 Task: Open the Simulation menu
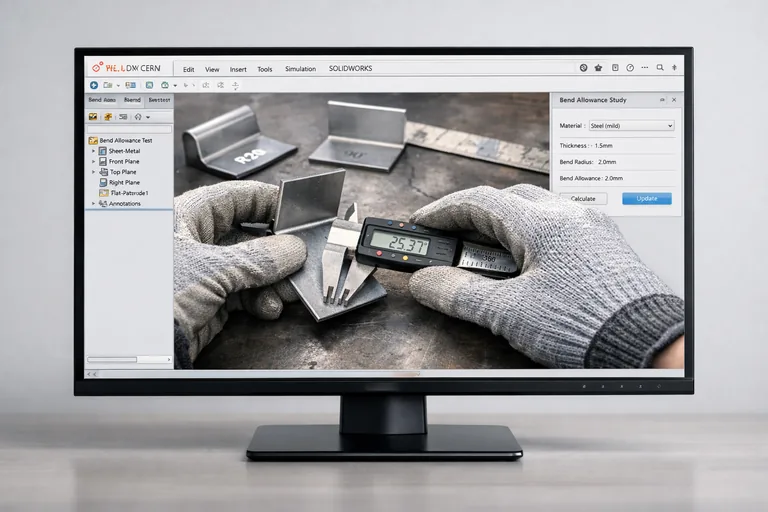pyautogui.click(x=300, y=69)
